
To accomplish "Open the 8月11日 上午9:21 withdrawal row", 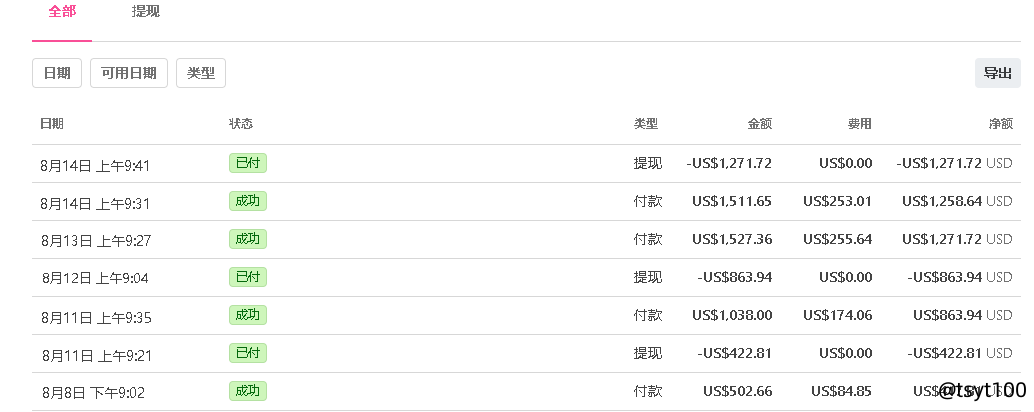I will coord(95,355).
